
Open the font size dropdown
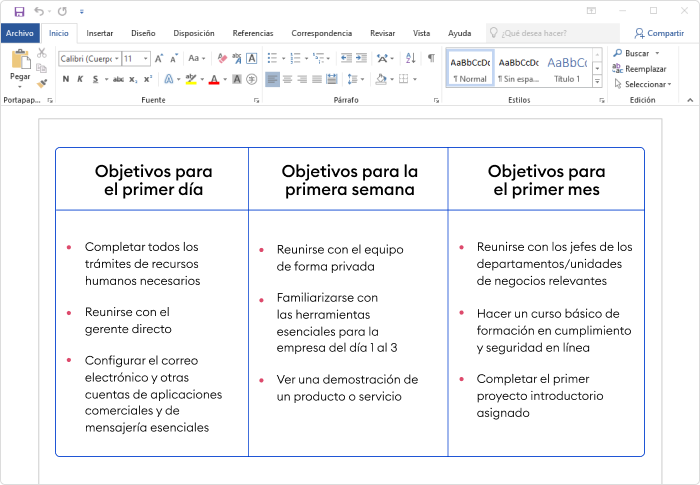tap(146, 59)
